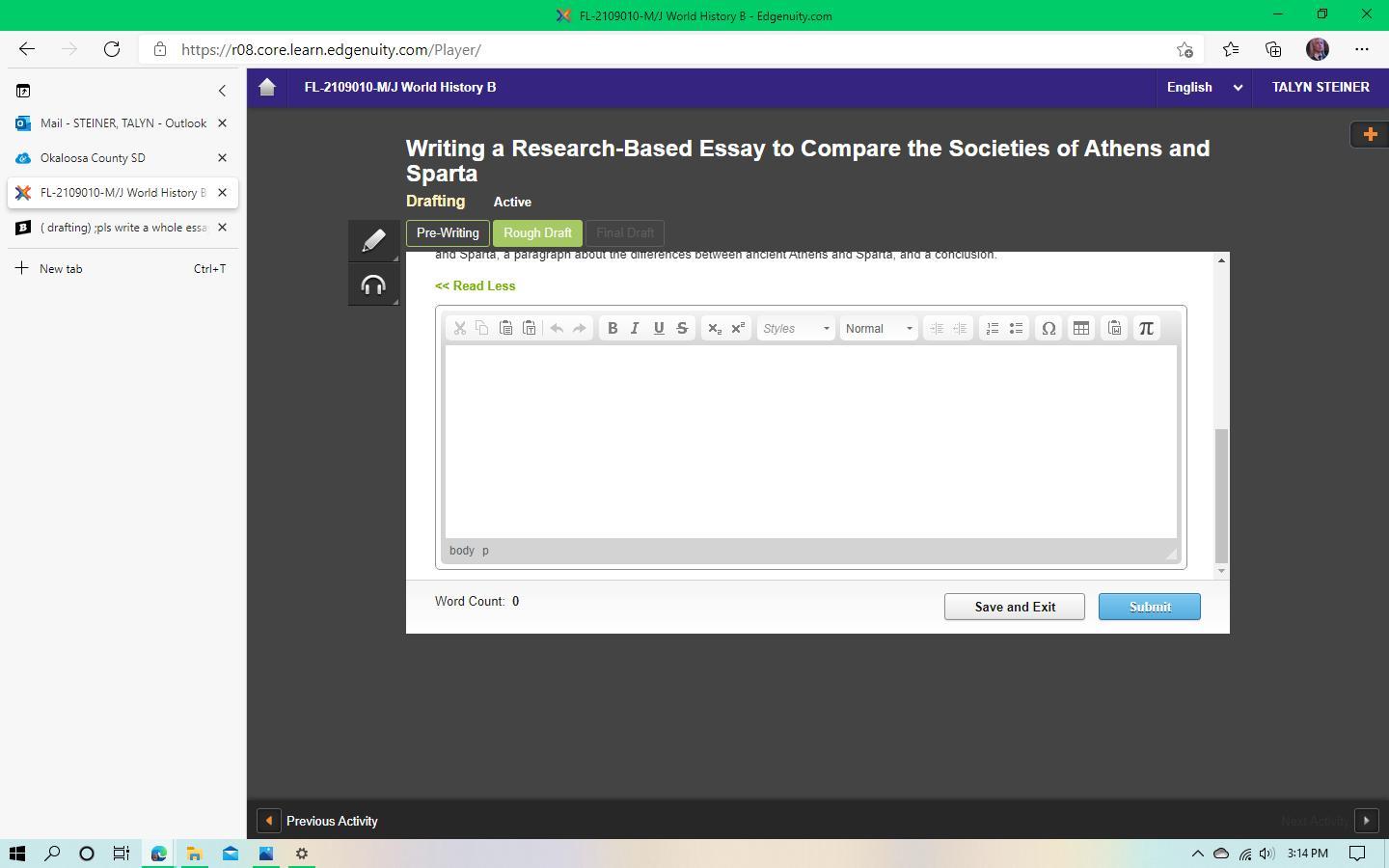Click the taskbar volume icon
This screenshot has width=1389, height=868.
point(1266,854)
